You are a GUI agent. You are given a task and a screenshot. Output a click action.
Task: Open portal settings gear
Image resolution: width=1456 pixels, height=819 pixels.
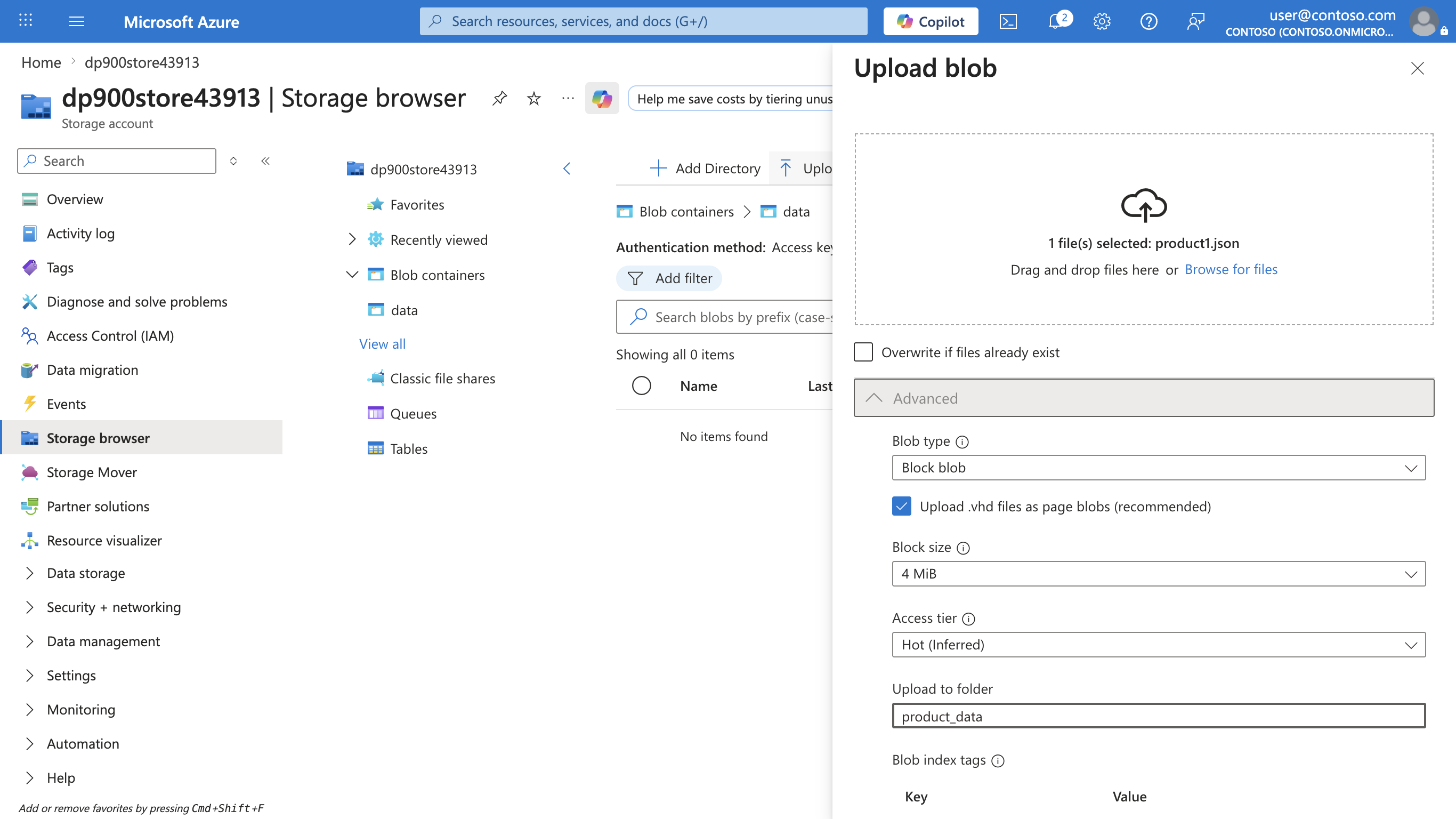click(x=1102, y=21)
